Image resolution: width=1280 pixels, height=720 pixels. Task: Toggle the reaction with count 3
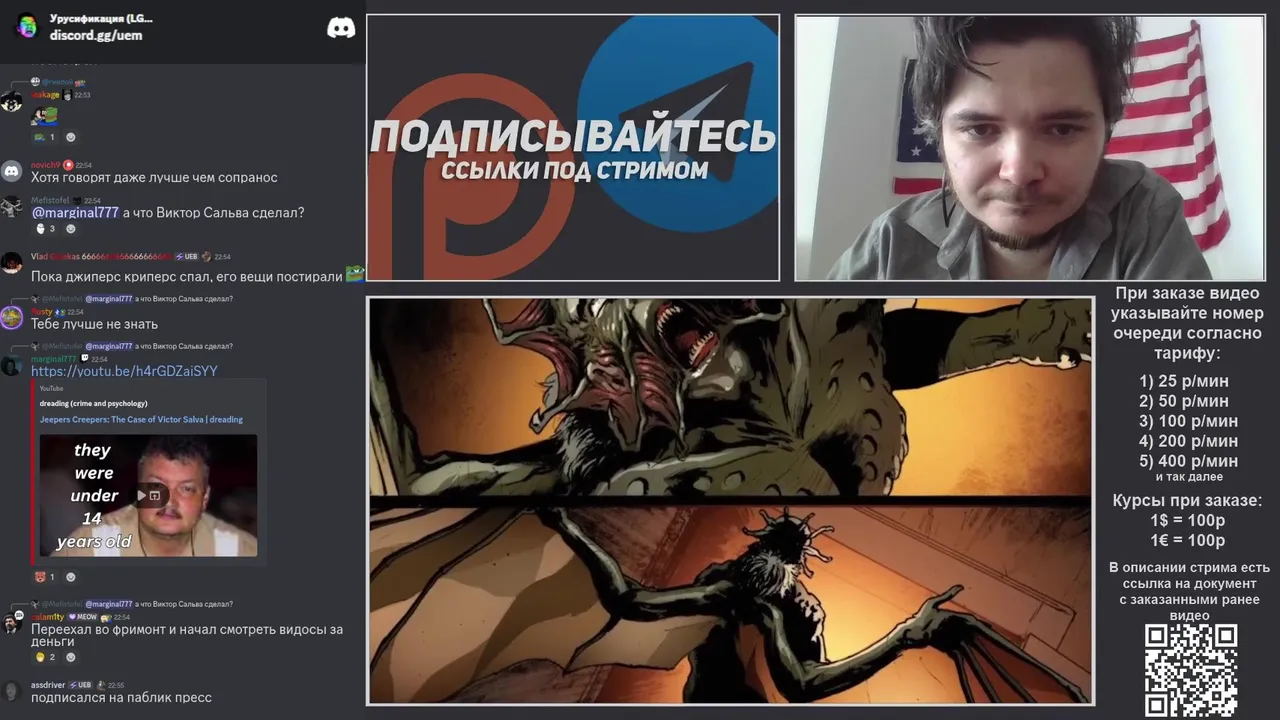[x=45, y=229]
